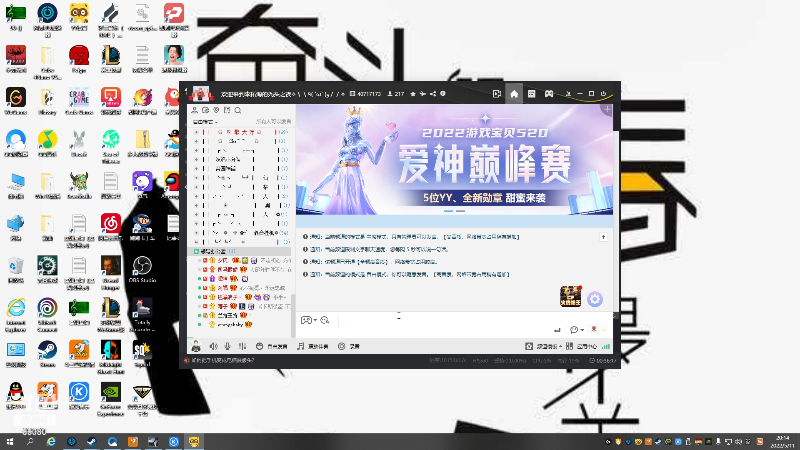
Task: Click the enter/send arrow icon
Action: pos(557,330)
